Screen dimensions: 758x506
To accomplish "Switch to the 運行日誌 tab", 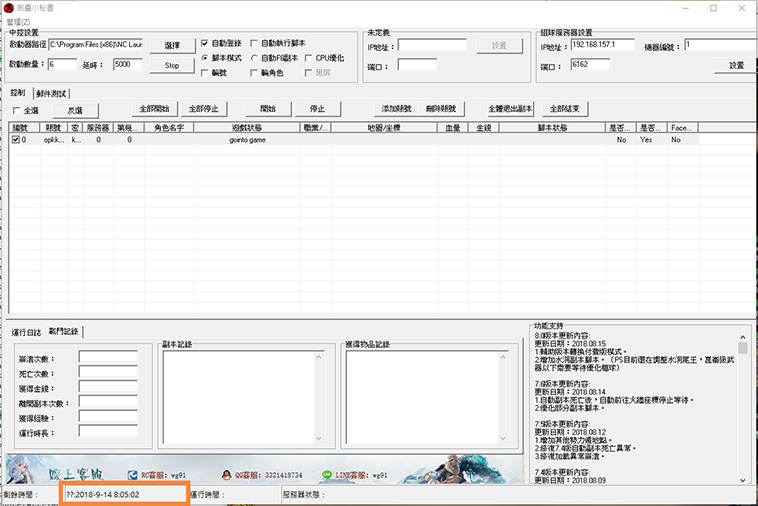I will [26, 331].
